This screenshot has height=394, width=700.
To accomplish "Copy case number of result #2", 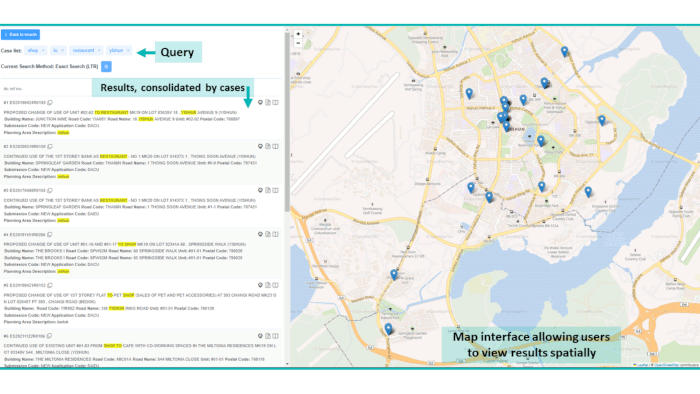I will 50,146.
